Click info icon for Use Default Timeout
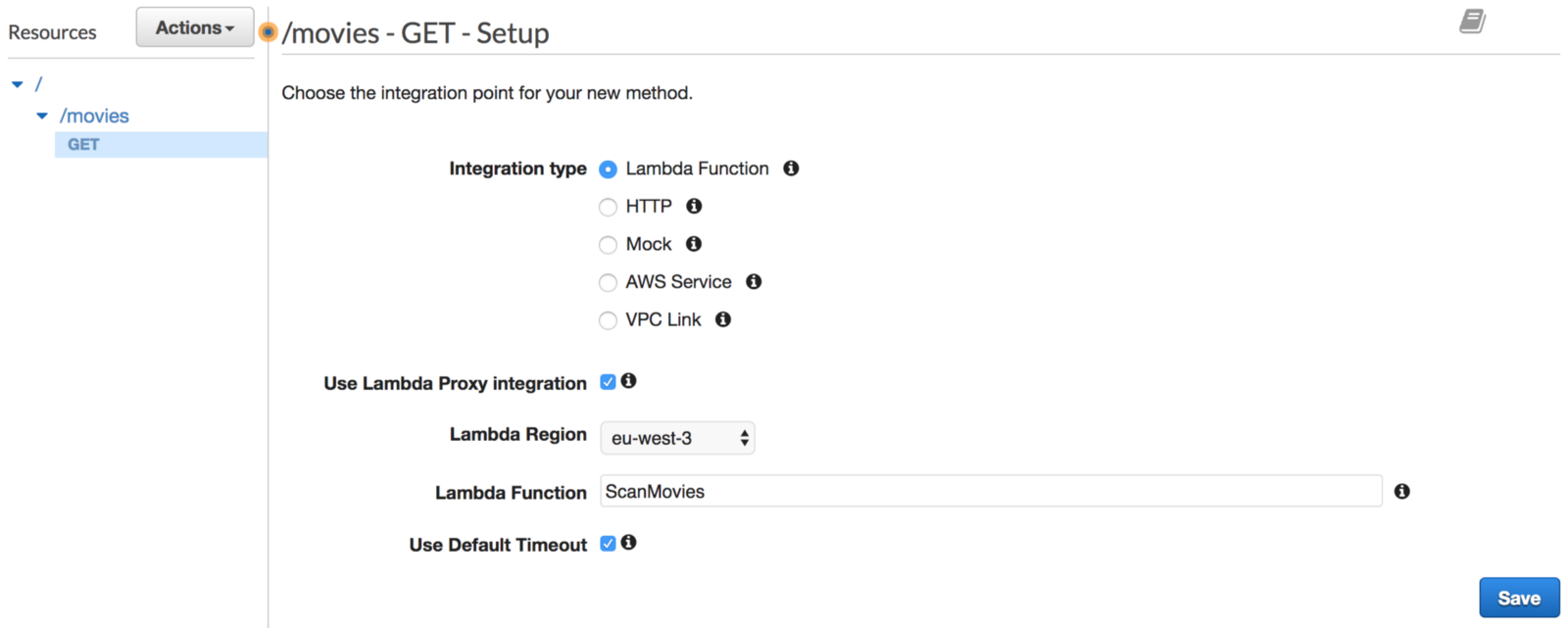1568x628 pixels. (x=629, y=543)
